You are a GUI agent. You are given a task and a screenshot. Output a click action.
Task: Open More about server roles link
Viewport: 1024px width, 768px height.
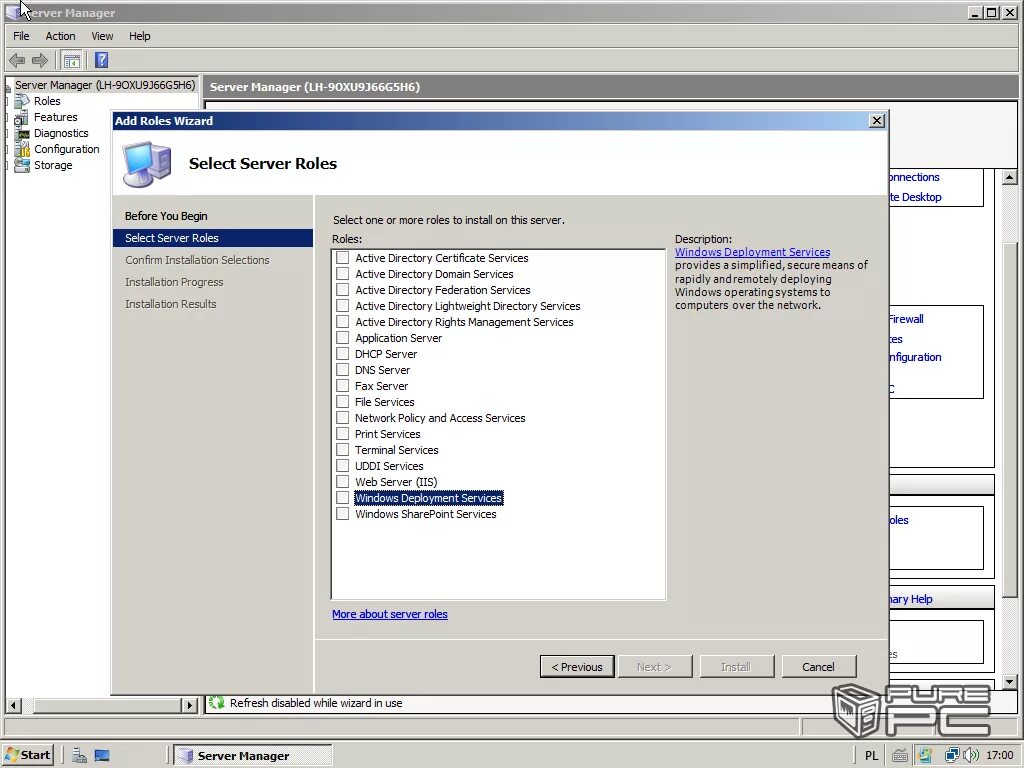(390, 614)
